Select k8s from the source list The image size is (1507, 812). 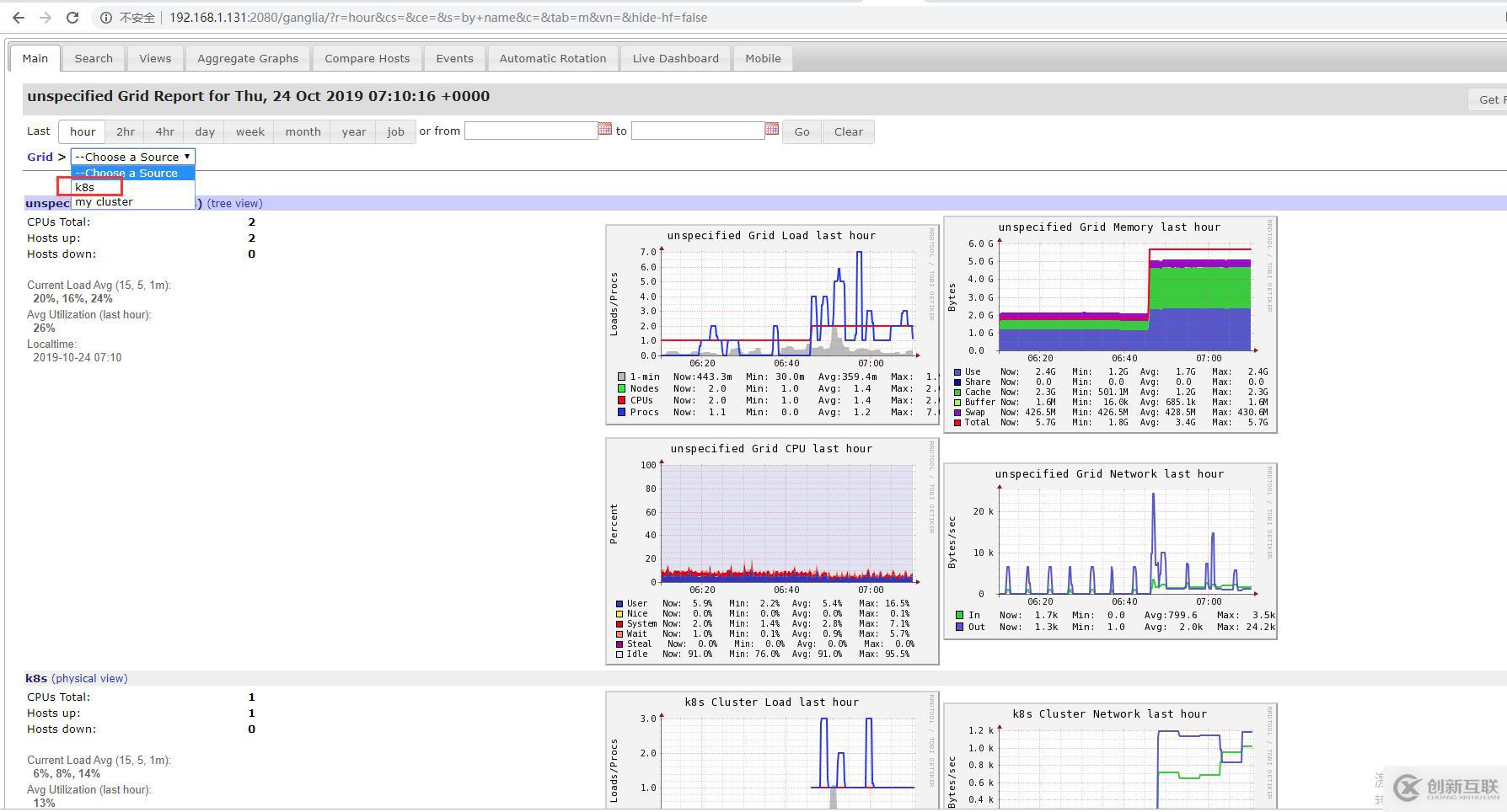85,187
